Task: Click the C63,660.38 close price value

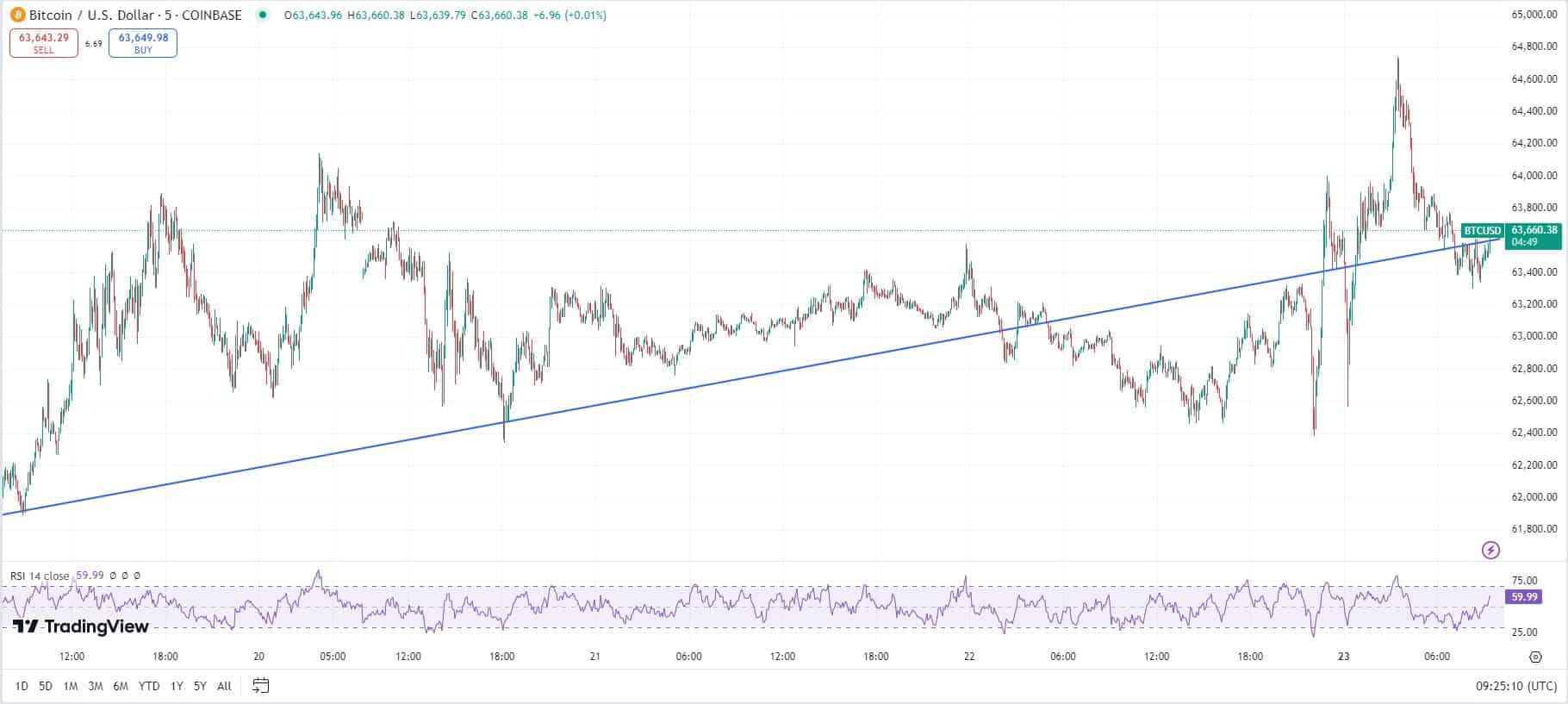Action: (x=500, y=16)
